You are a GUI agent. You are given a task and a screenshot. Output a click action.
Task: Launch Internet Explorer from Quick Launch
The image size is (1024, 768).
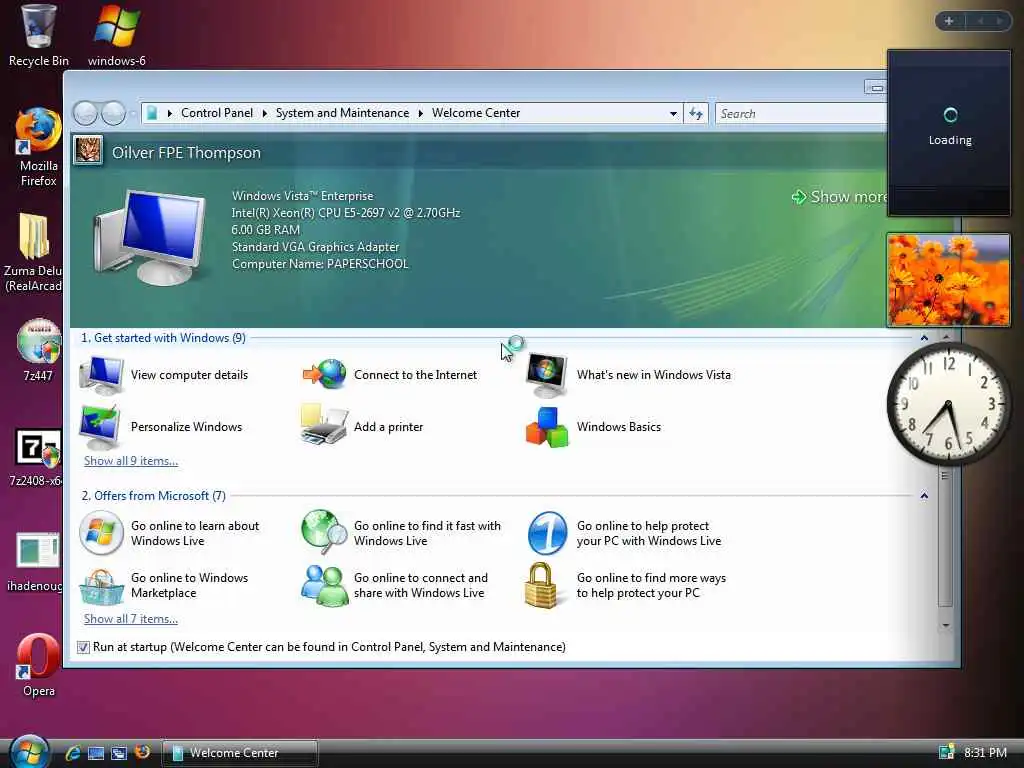pyautogui.click(x=72, y=752)
